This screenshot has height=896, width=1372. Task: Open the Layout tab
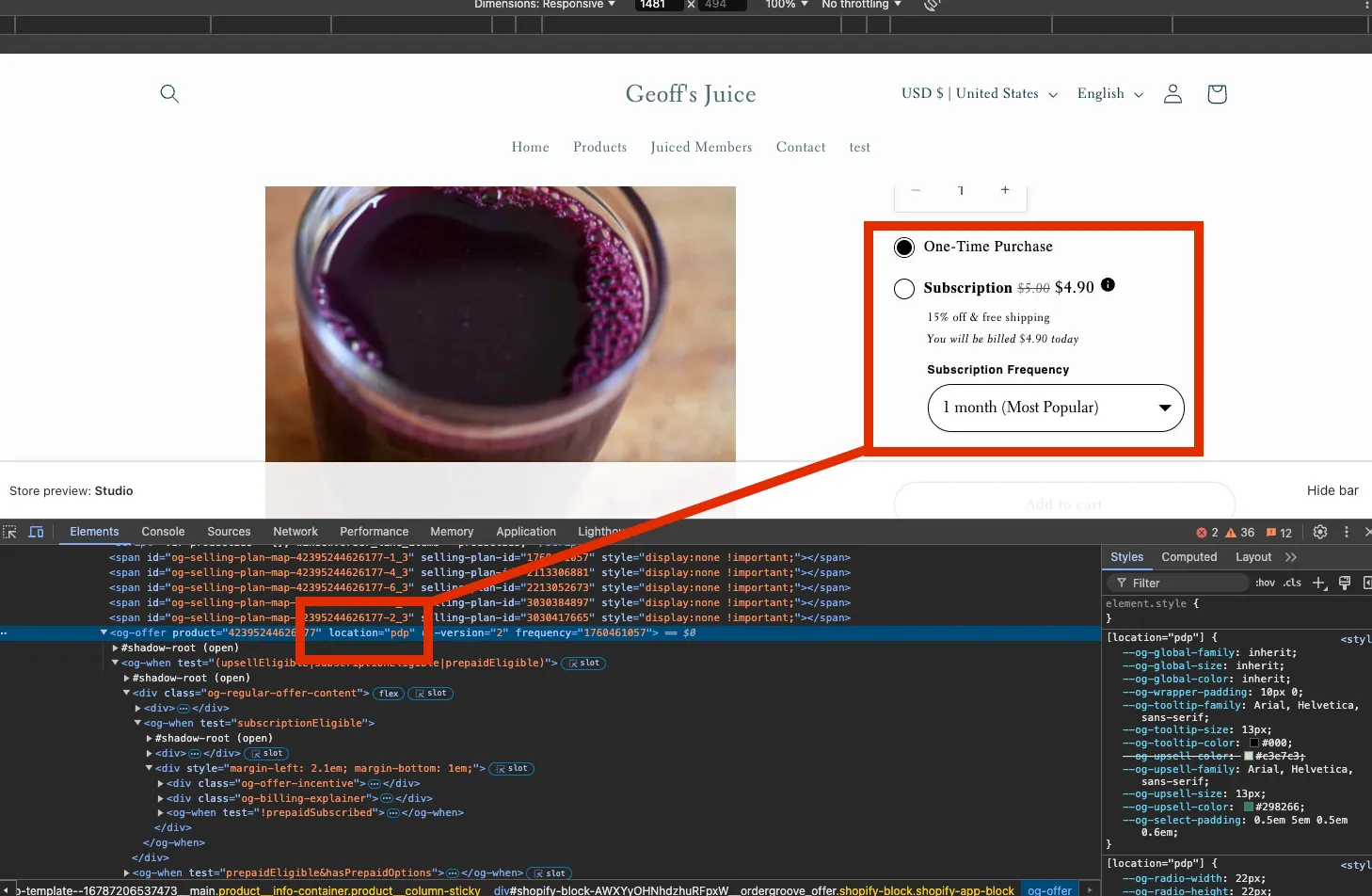click(x=1253, y=557)
